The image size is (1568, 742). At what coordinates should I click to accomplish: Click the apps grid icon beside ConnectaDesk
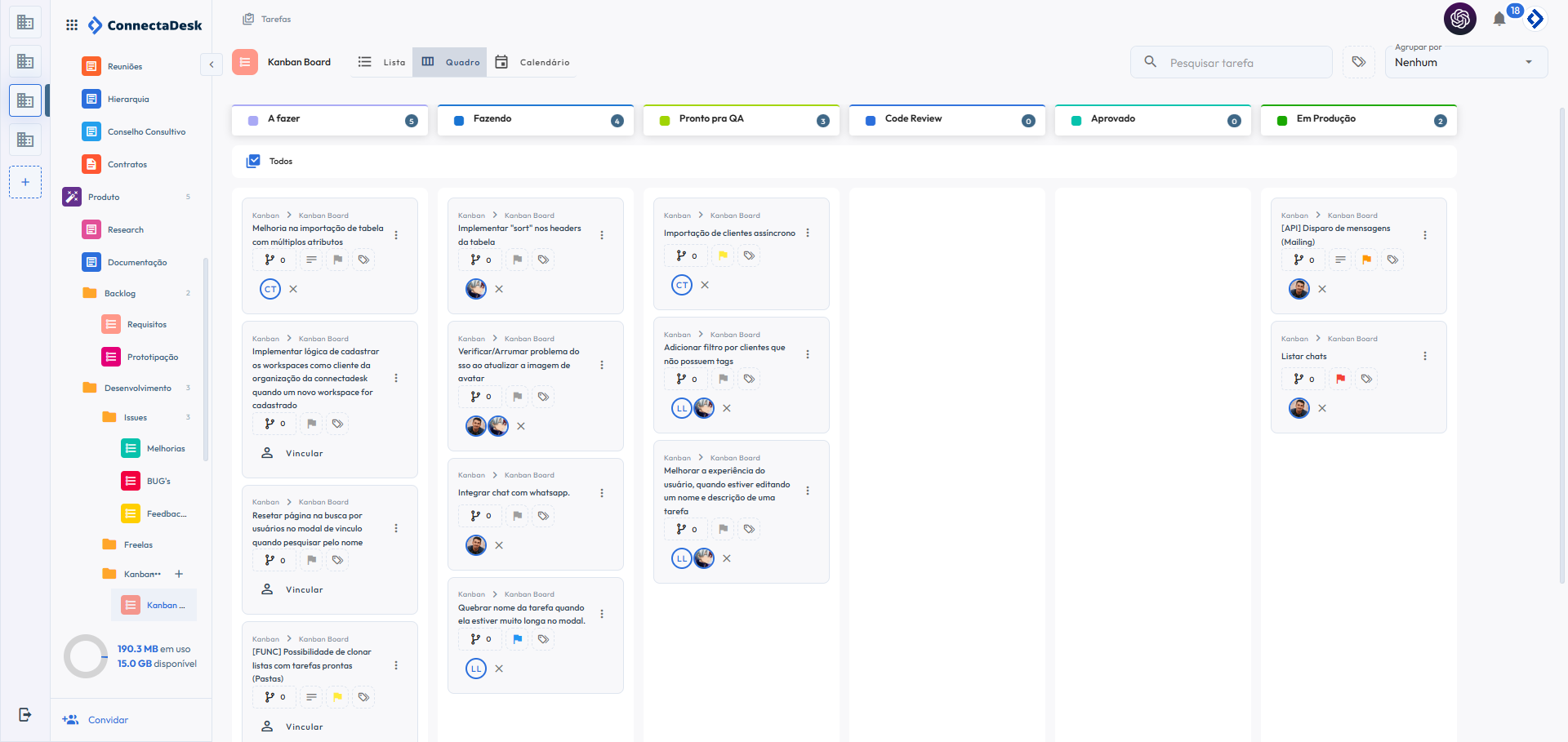(x=72, y=25)
